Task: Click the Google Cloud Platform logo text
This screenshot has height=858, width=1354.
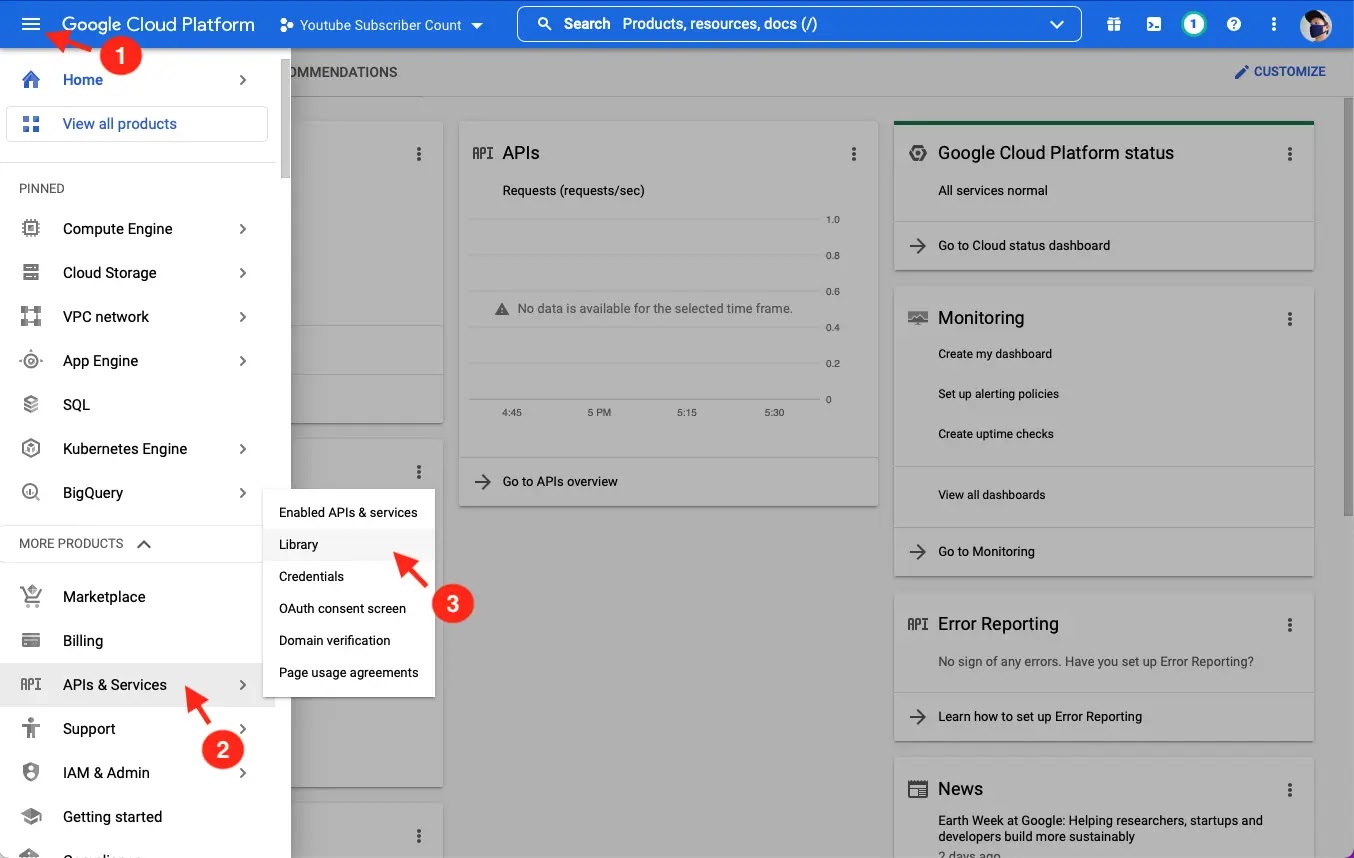Action: [x=158, y=24]
